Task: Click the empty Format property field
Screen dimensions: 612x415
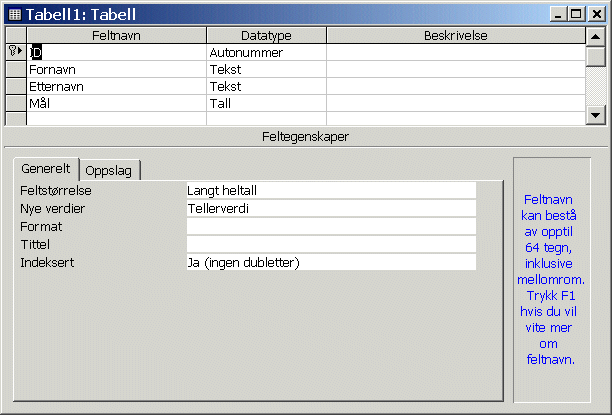Action: [x=331, y=226]
